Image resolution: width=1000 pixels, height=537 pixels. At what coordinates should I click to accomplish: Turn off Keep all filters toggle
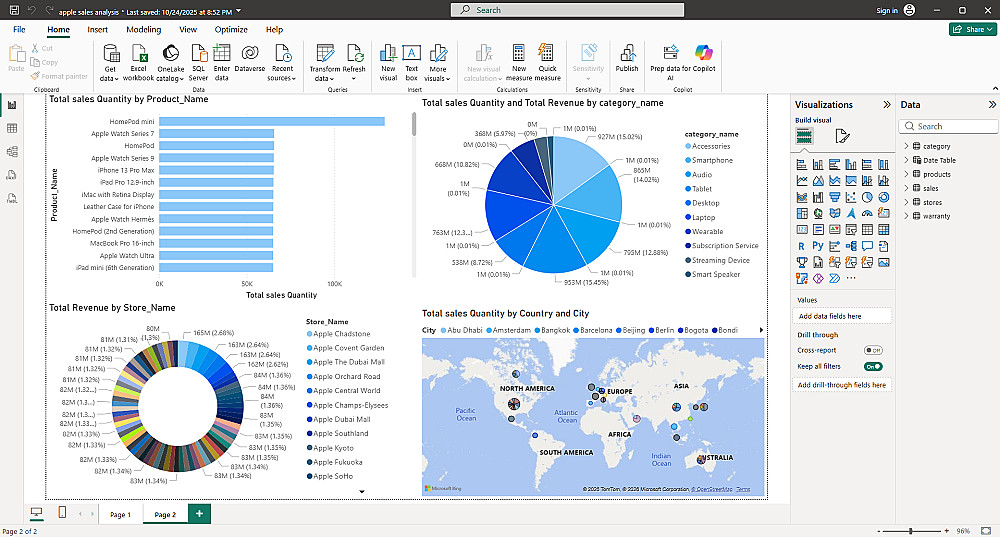(873, 366)
